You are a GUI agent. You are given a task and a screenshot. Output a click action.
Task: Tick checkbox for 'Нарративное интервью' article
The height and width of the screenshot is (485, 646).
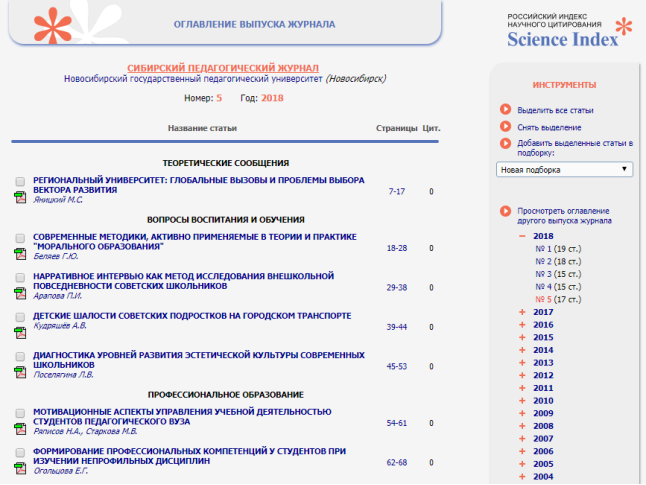coord(20,277)
